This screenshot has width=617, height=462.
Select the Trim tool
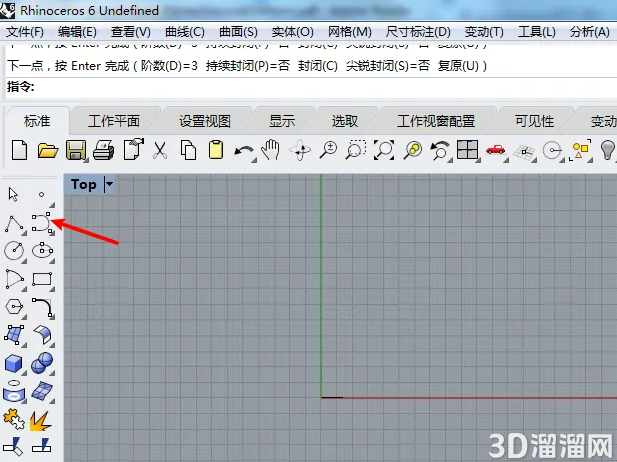pos(13,446)
